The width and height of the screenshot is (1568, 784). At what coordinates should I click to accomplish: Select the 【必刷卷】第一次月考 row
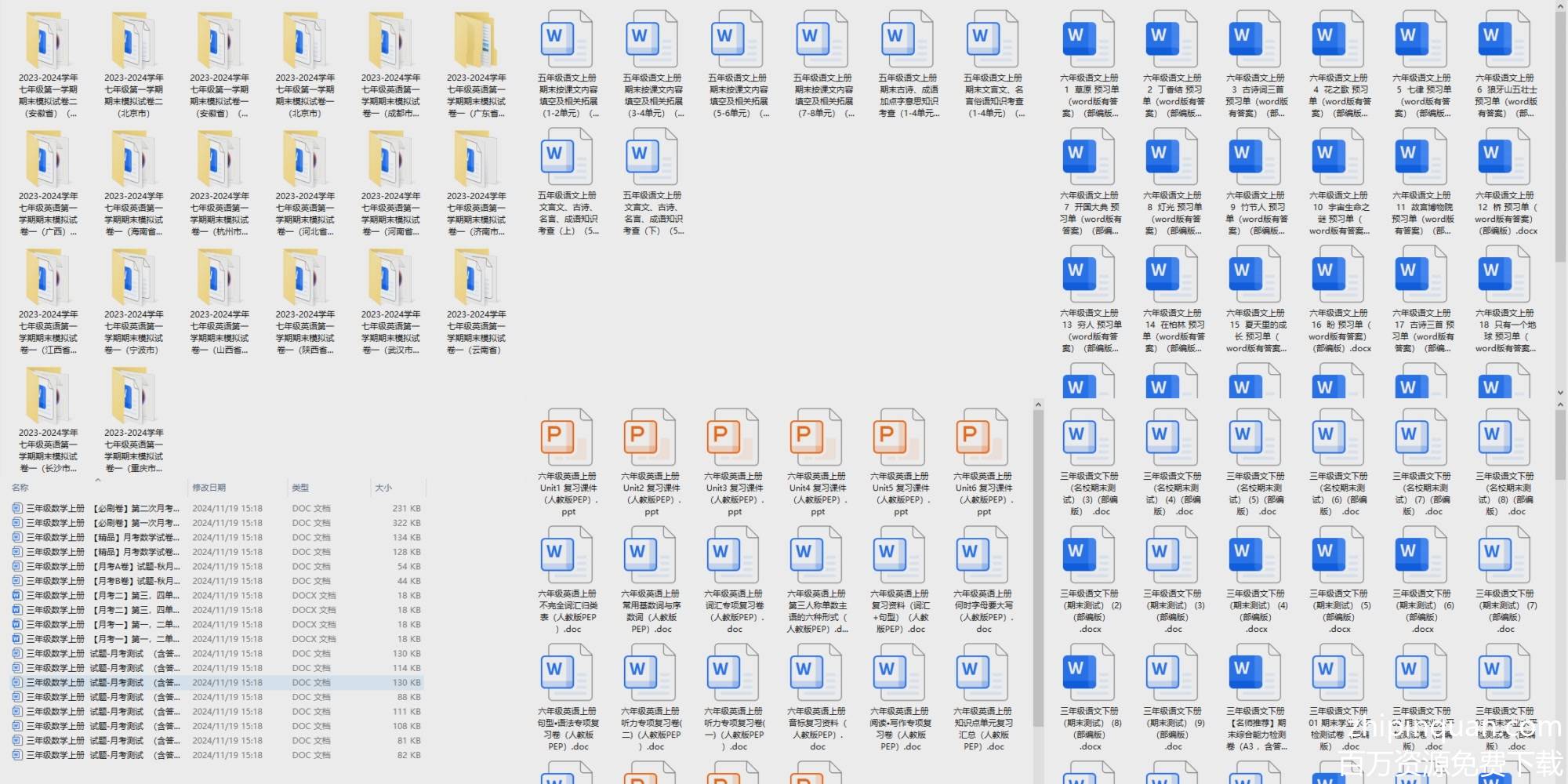(x=217, y=523)
